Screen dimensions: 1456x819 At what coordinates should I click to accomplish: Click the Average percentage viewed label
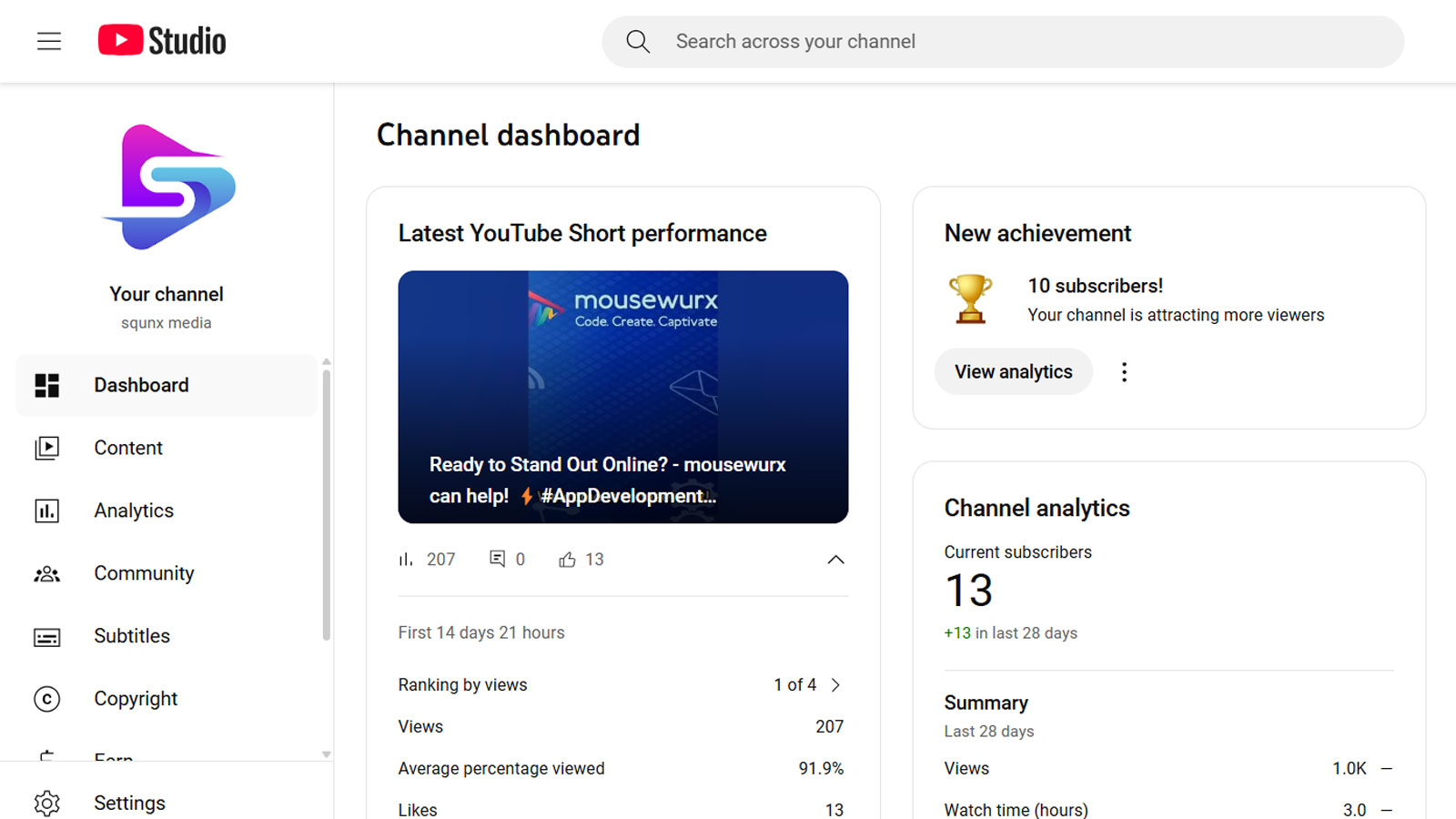click(x=501, y=768)
